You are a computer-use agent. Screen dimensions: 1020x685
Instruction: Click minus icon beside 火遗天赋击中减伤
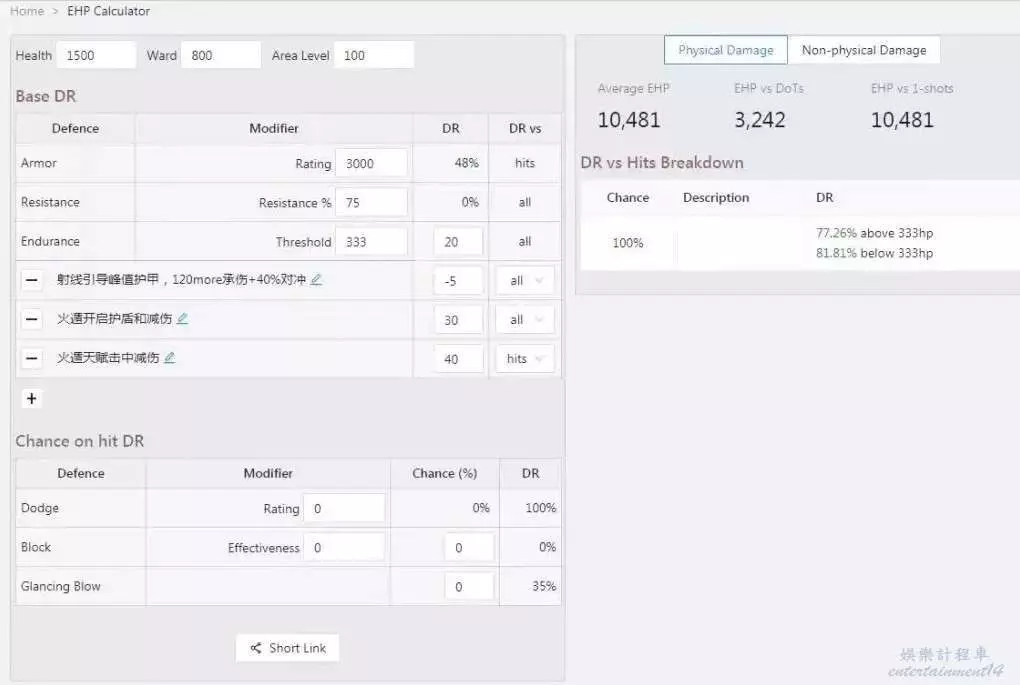coord(32,358)
